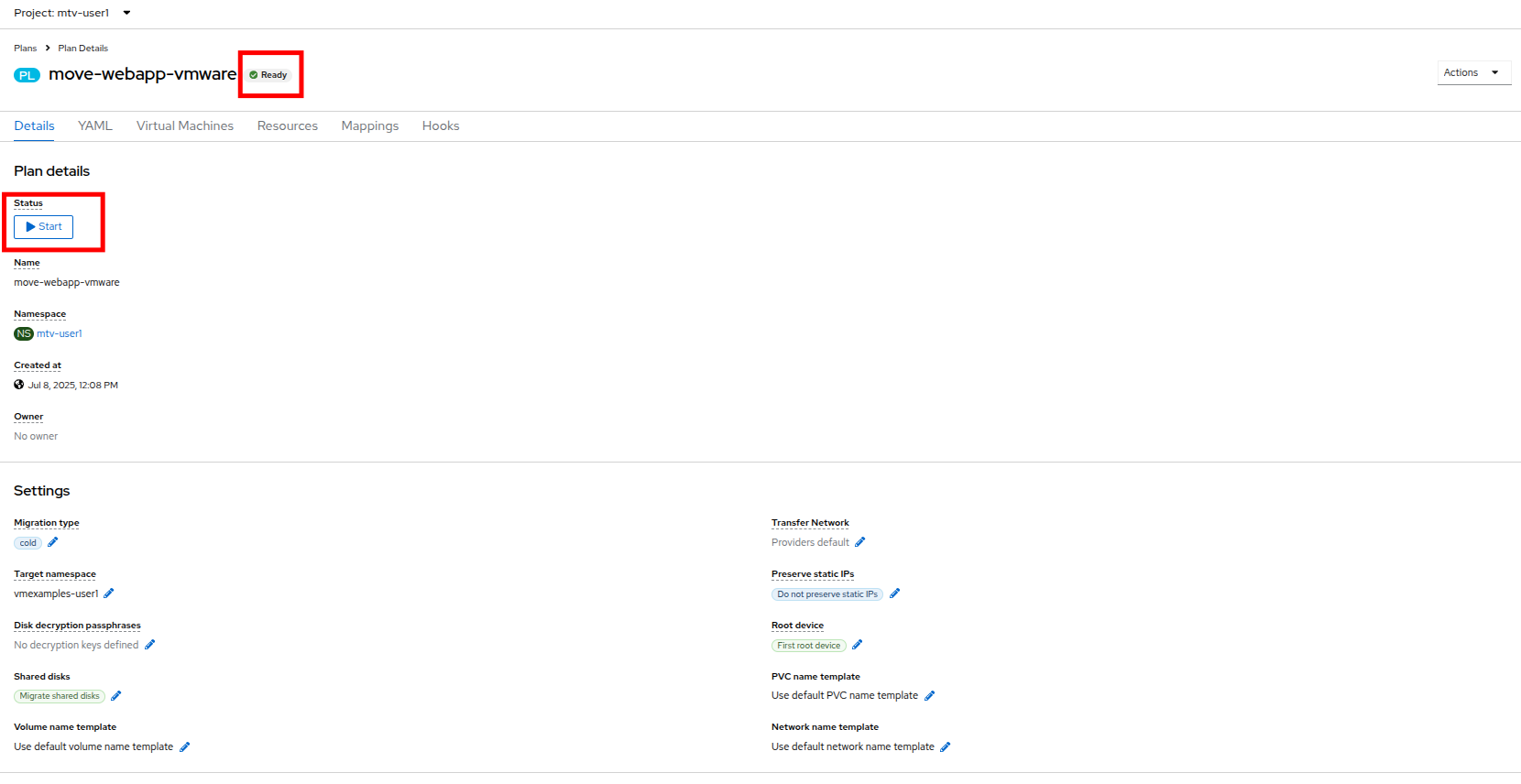Edit Target namespace with pencil icon
The height and width of the screenshot is (784, 1521).
(x=109, y=593)
